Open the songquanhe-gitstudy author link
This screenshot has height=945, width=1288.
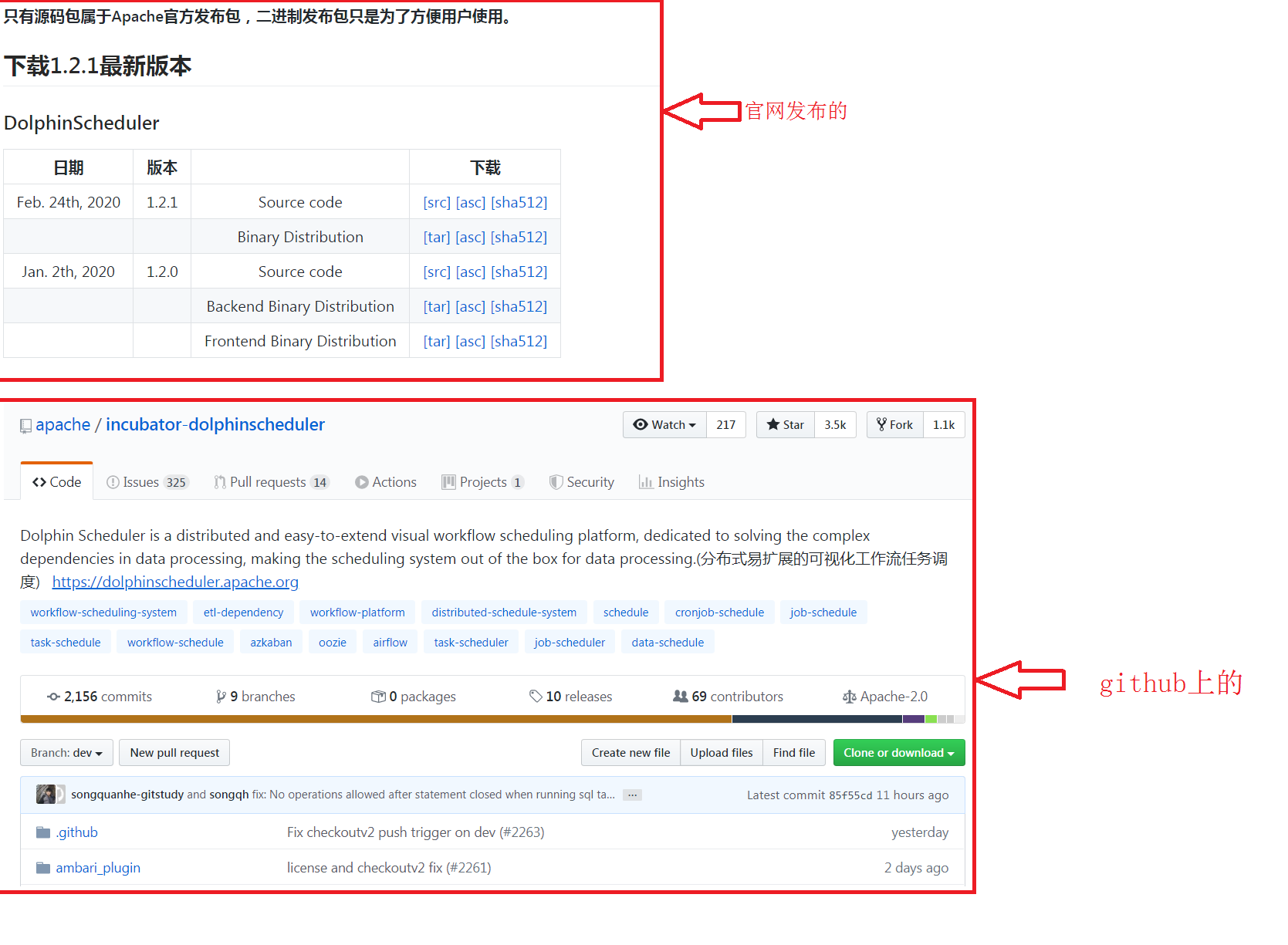click(x=127, y=795)
